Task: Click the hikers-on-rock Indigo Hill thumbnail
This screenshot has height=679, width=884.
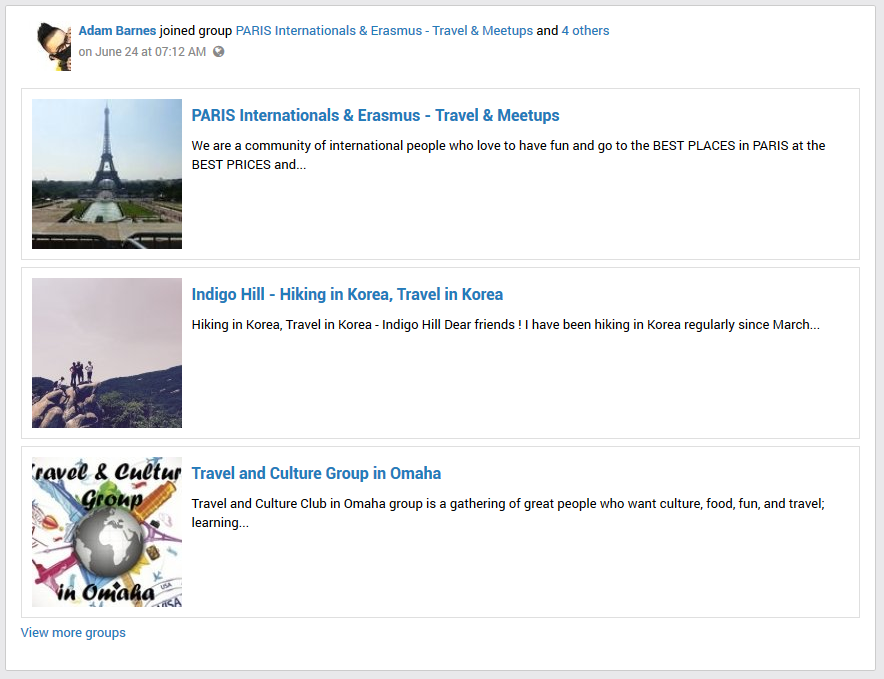Action: pyautogui.click(x=107, y=353)
